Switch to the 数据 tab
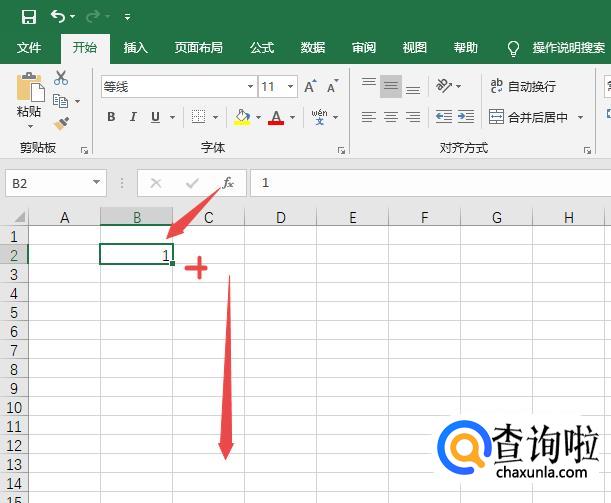 point(313,48)
